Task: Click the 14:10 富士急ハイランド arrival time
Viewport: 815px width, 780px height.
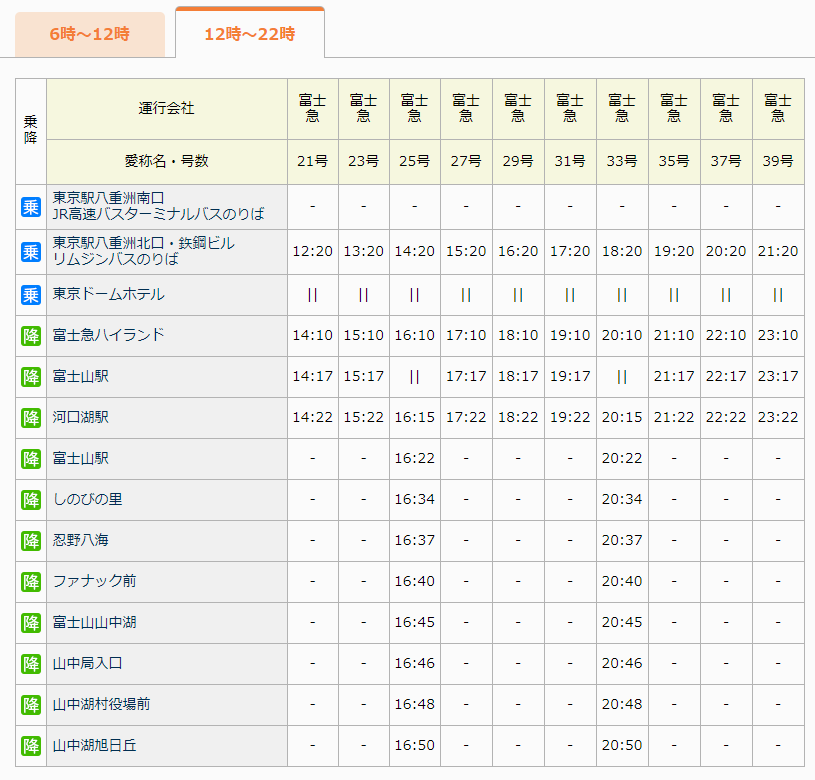Action: 312,335
